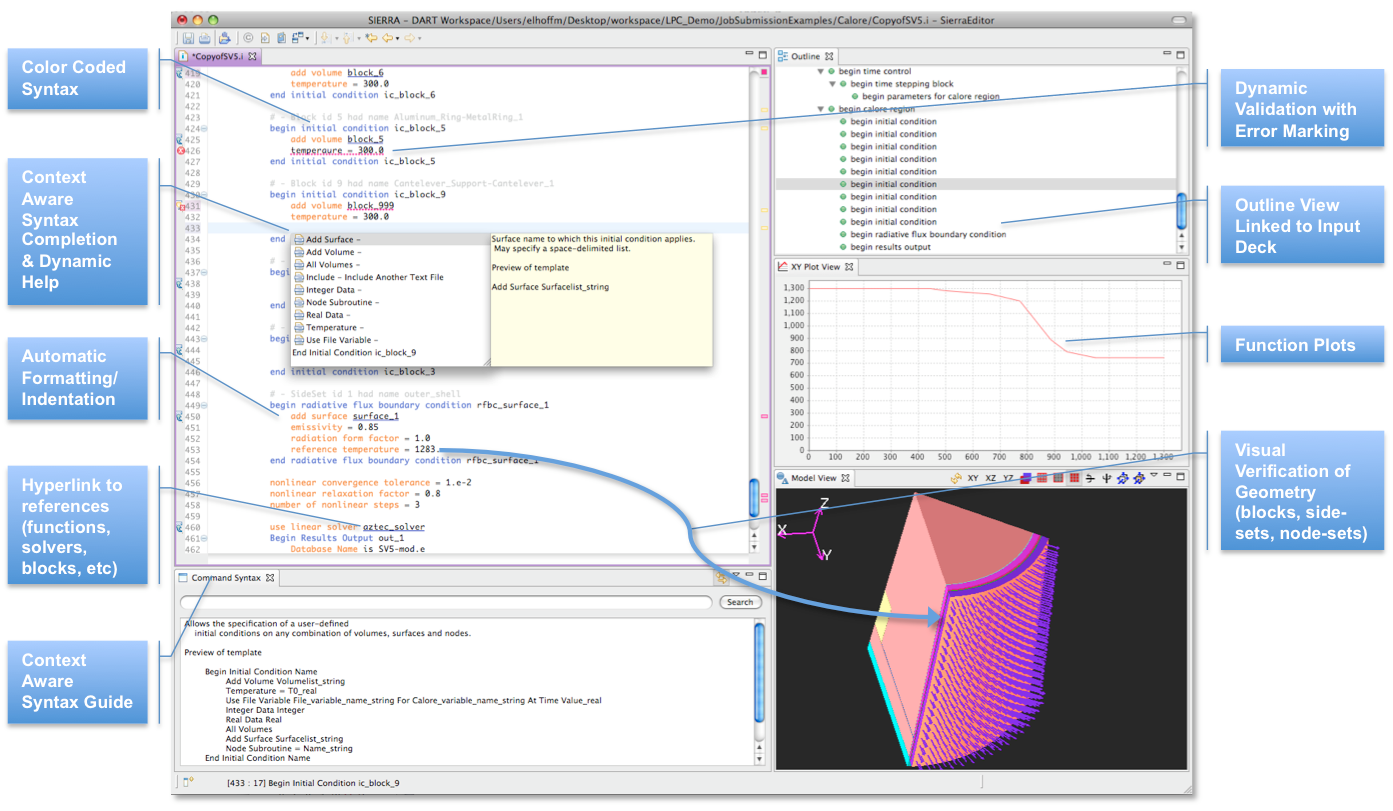Set Model View to the XY plane
Image resolution: width=1393 pixels, height=811 pixels.
pos(973,479)
